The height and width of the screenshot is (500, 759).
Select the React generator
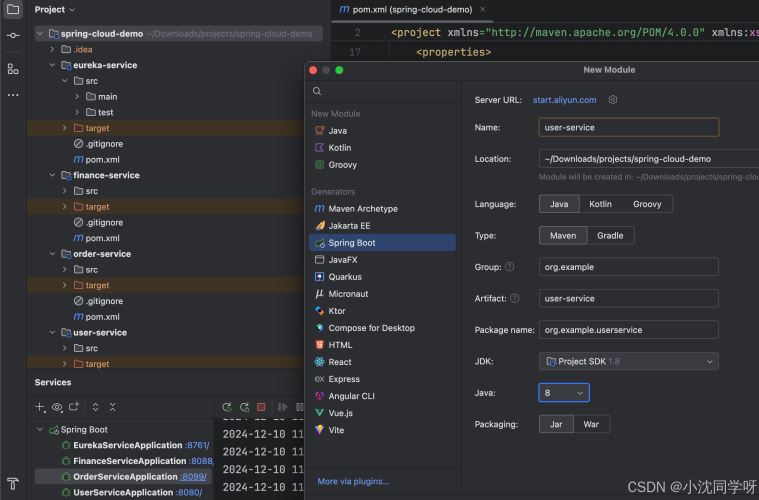(382, 362)
